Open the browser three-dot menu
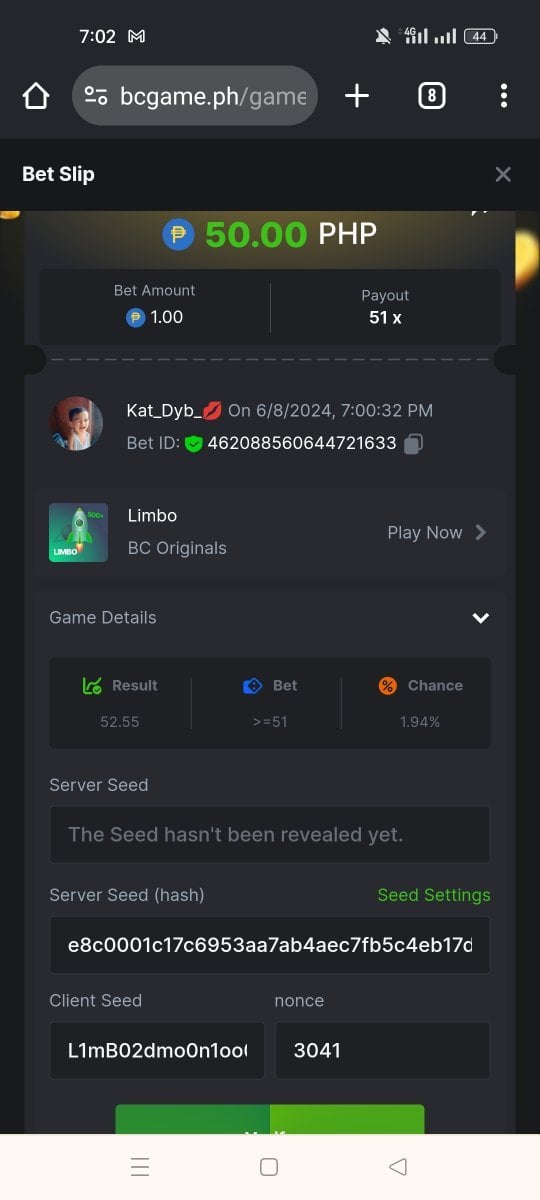540x1200 pixels. coord(503,96)
